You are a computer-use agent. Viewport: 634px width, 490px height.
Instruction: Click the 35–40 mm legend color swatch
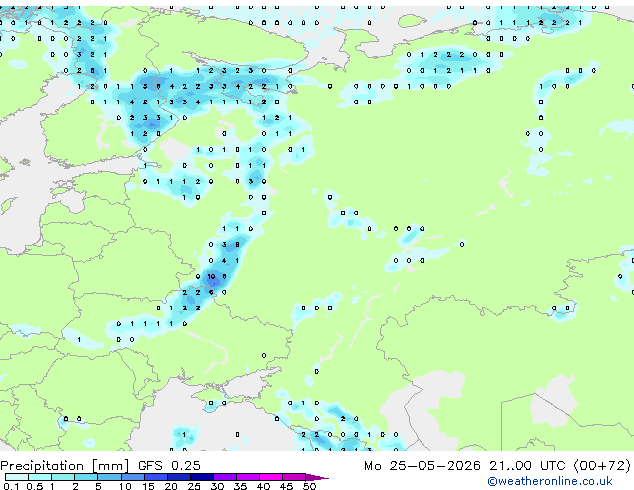(247, 477)
